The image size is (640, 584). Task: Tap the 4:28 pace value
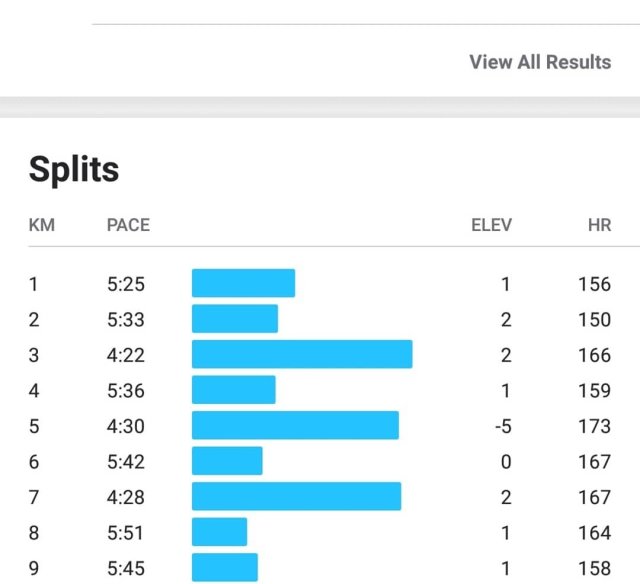[x=126, y=497]
